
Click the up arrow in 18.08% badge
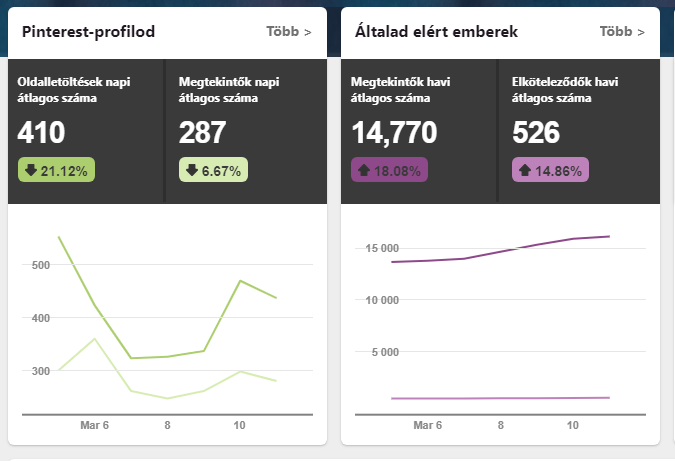tap(363, 170)
